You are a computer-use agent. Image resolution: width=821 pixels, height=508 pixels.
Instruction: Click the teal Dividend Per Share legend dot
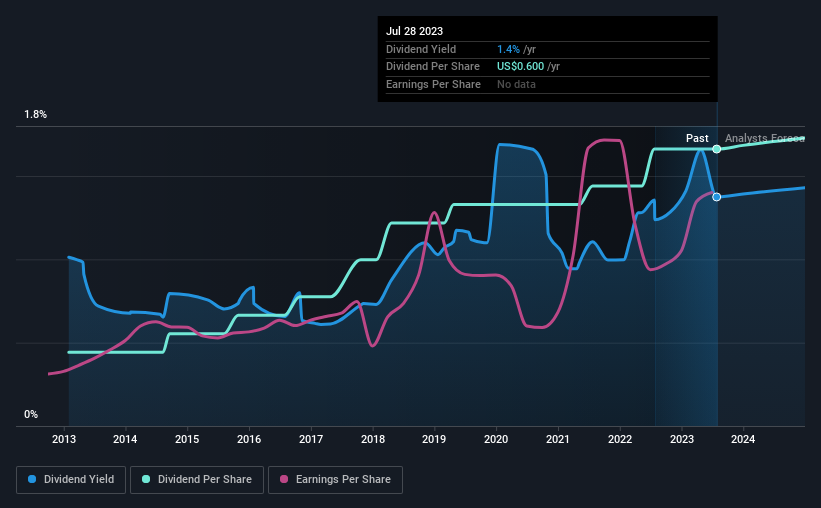146,479
